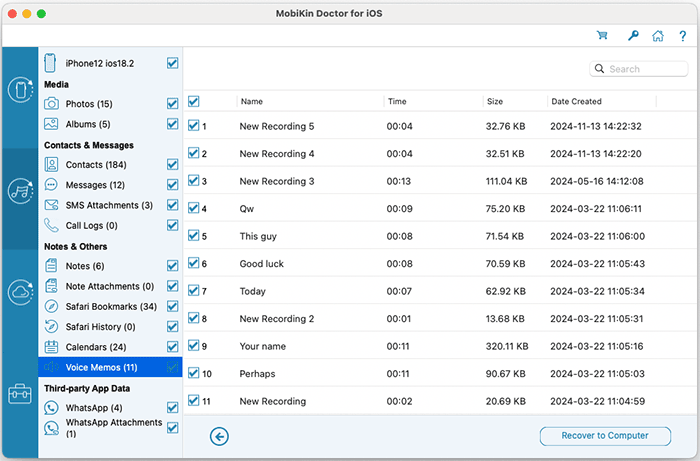The image size is (700, 461).
Task: Go to home via house icon
Action: click(x=658, y=36)
